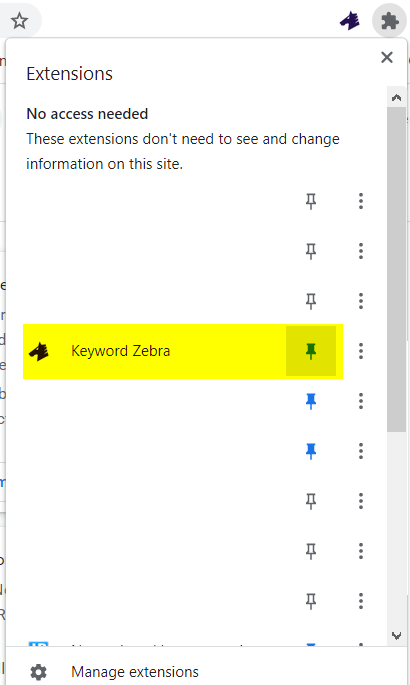
Task: Bookmark this page with the star icon
Action: point(19,21)
